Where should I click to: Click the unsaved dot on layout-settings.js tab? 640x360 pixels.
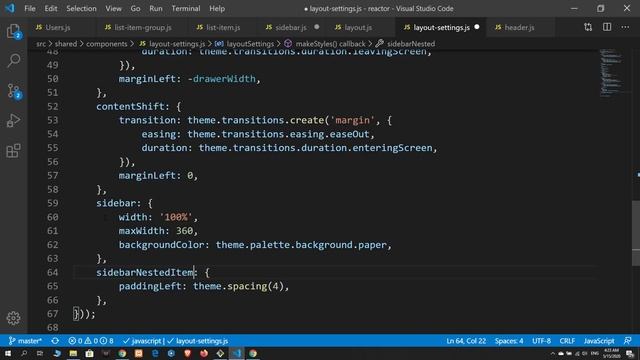pos(477,27)
